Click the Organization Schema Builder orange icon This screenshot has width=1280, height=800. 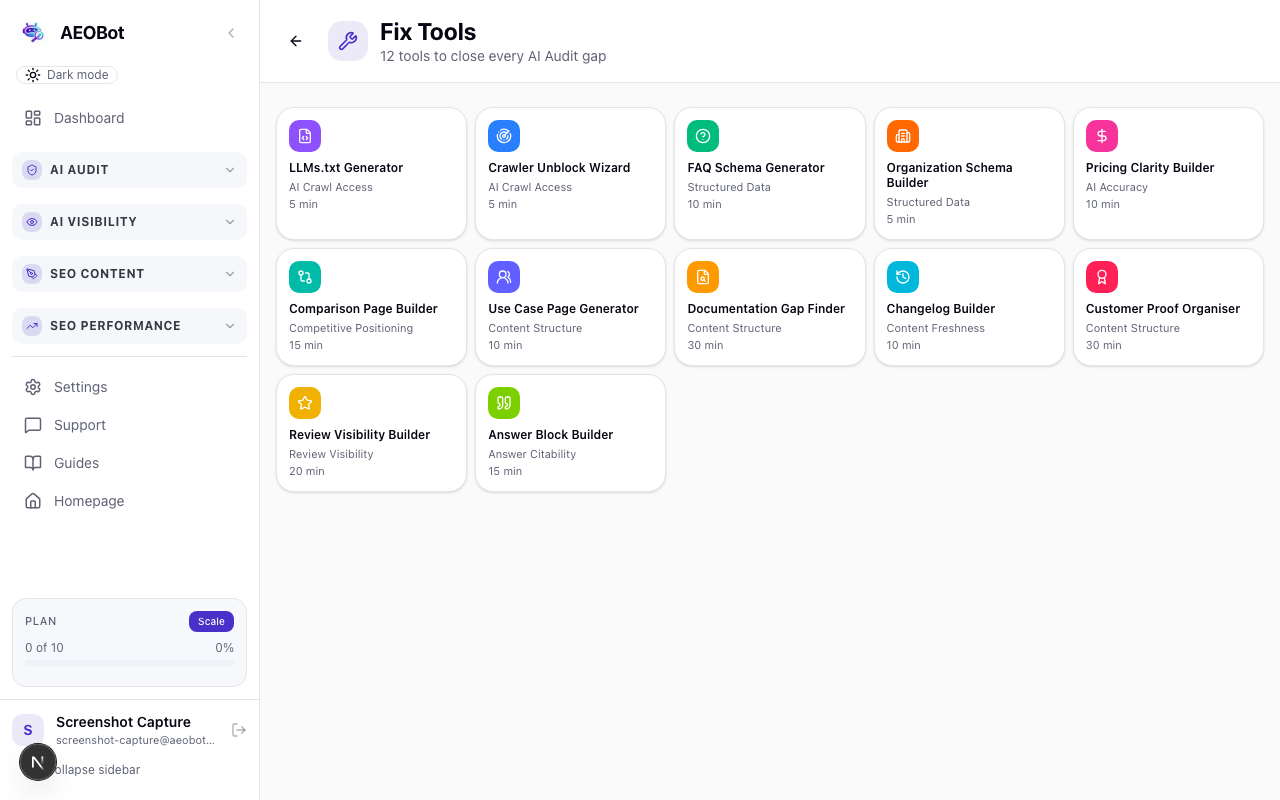[902, 136]
